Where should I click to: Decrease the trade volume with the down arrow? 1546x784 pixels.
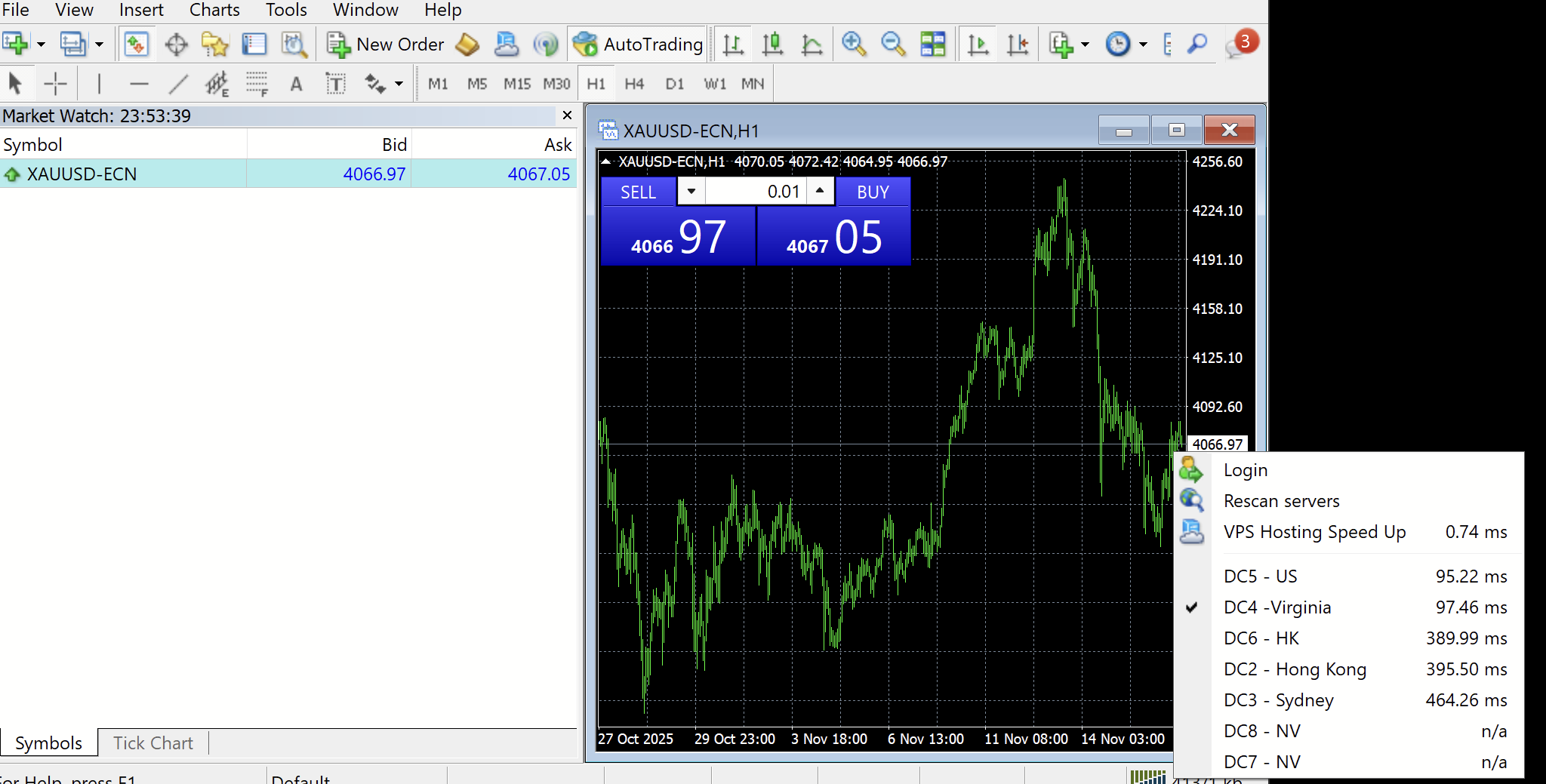click(x=691, y=192)
